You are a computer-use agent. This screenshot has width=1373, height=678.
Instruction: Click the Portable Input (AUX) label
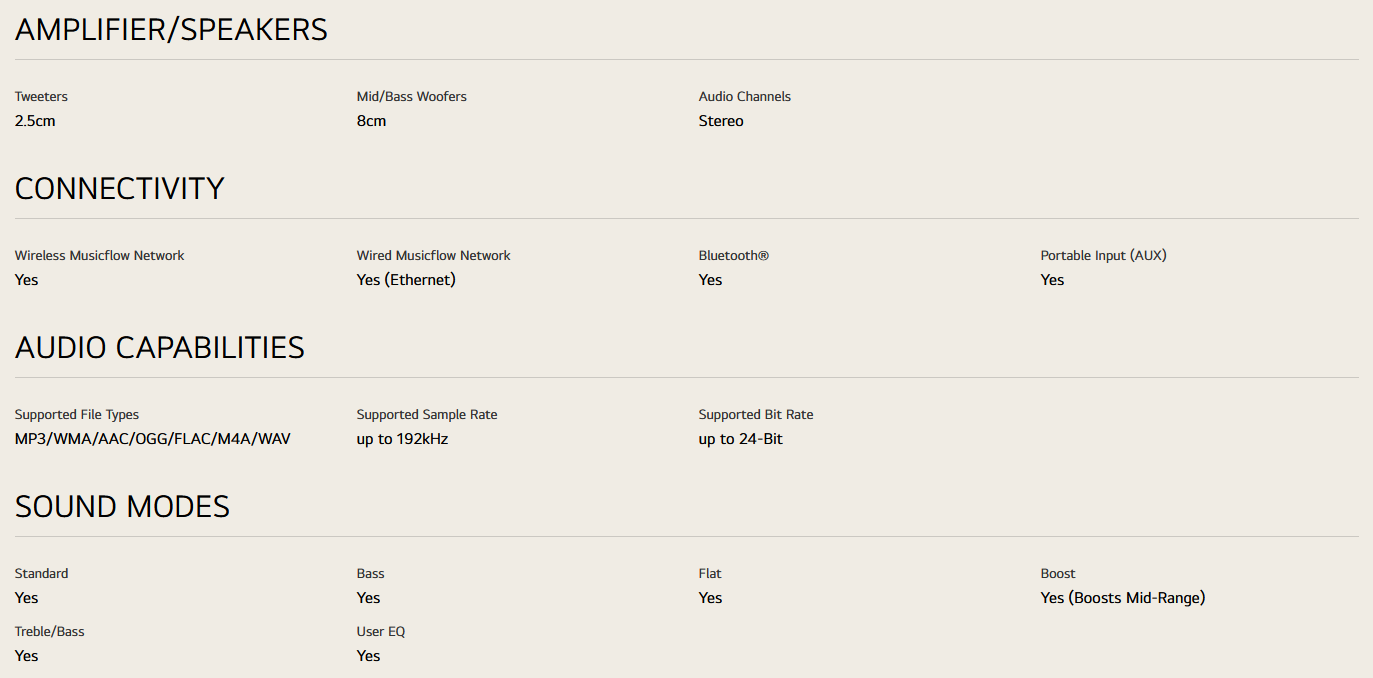click(x=1103, y=256)
